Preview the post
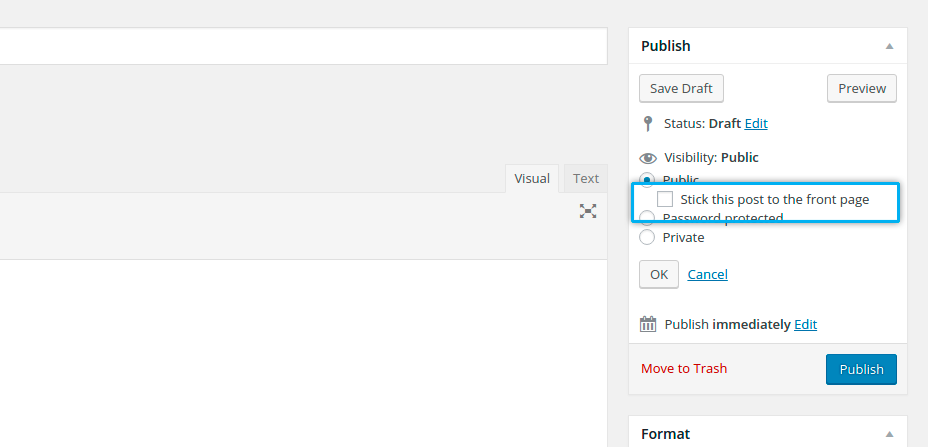Image resolution: width=928 pixels, height=447 pixels. 862,88
